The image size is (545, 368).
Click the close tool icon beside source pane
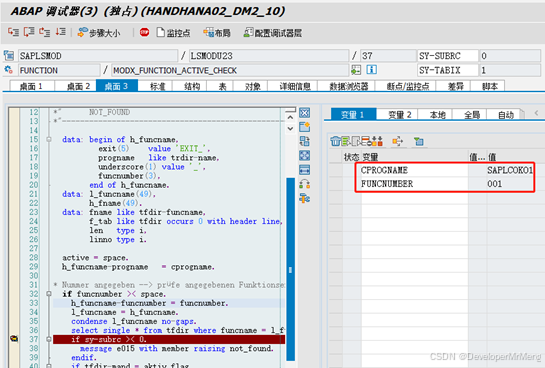tap(304, 113)
